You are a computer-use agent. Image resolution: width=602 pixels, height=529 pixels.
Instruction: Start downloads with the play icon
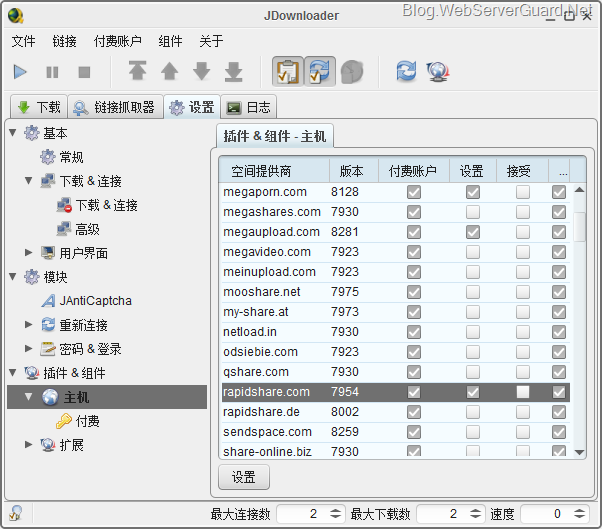[20, 72]
